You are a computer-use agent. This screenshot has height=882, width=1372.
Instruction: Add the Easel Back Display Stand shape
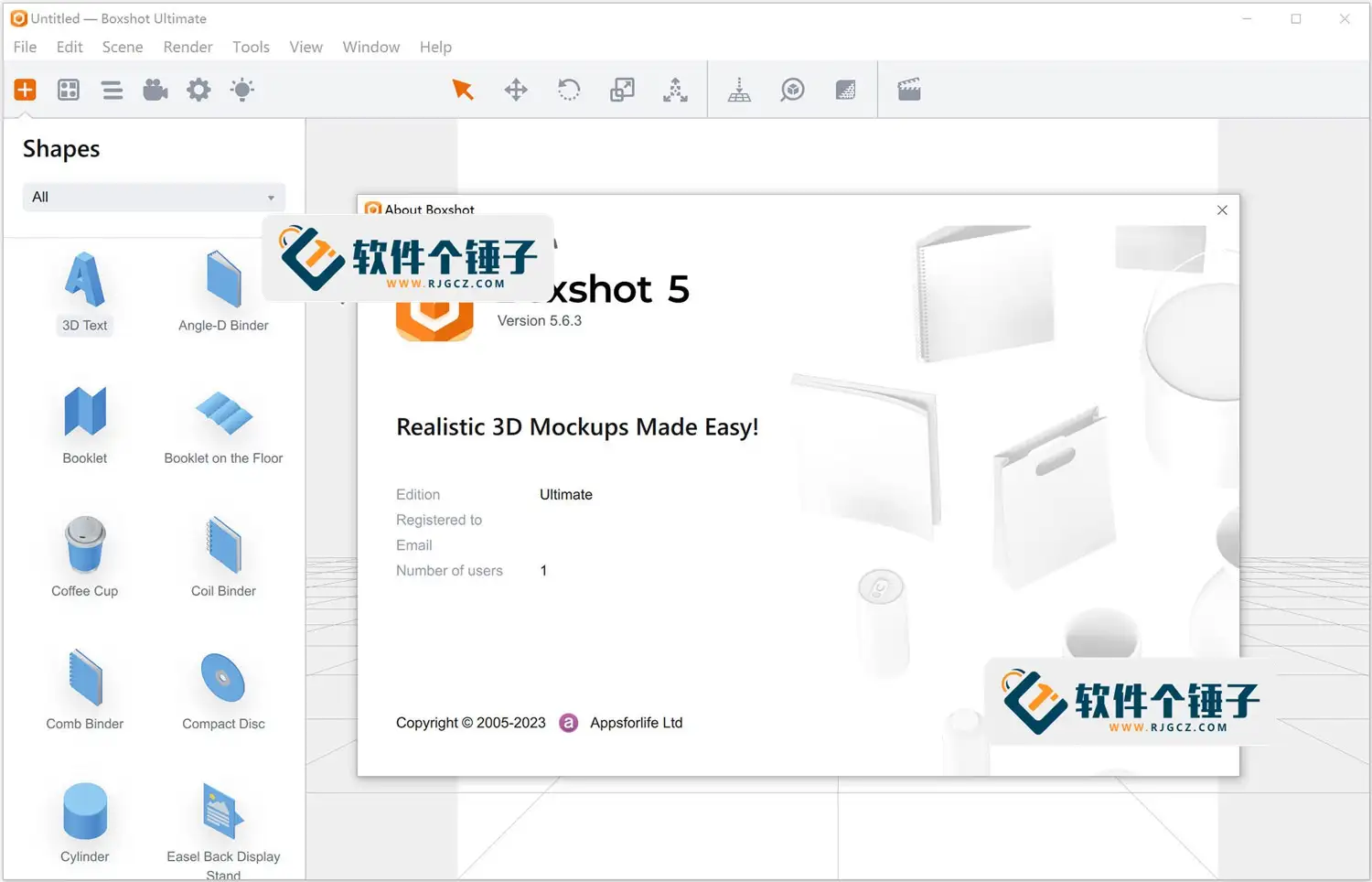point(223,831)
